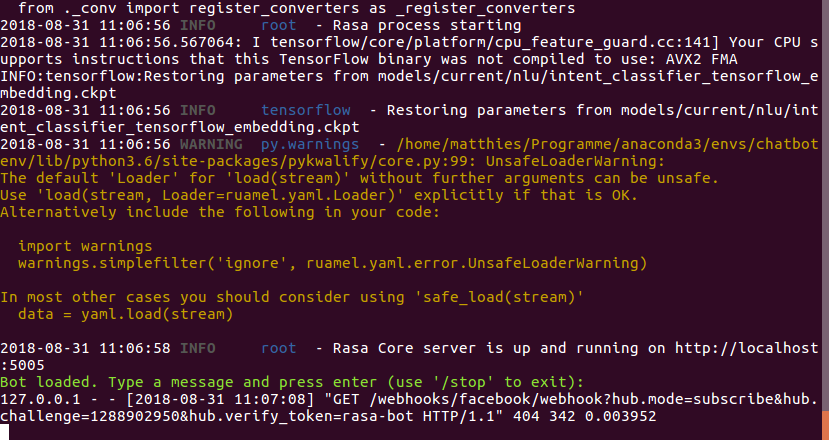Image resolution: width=829 pixels, height=440 pixels.
Task: Click 'env/lib/python3.6/site-packages/pykwalify/core.py:99:' path
Action: [238, 161]
